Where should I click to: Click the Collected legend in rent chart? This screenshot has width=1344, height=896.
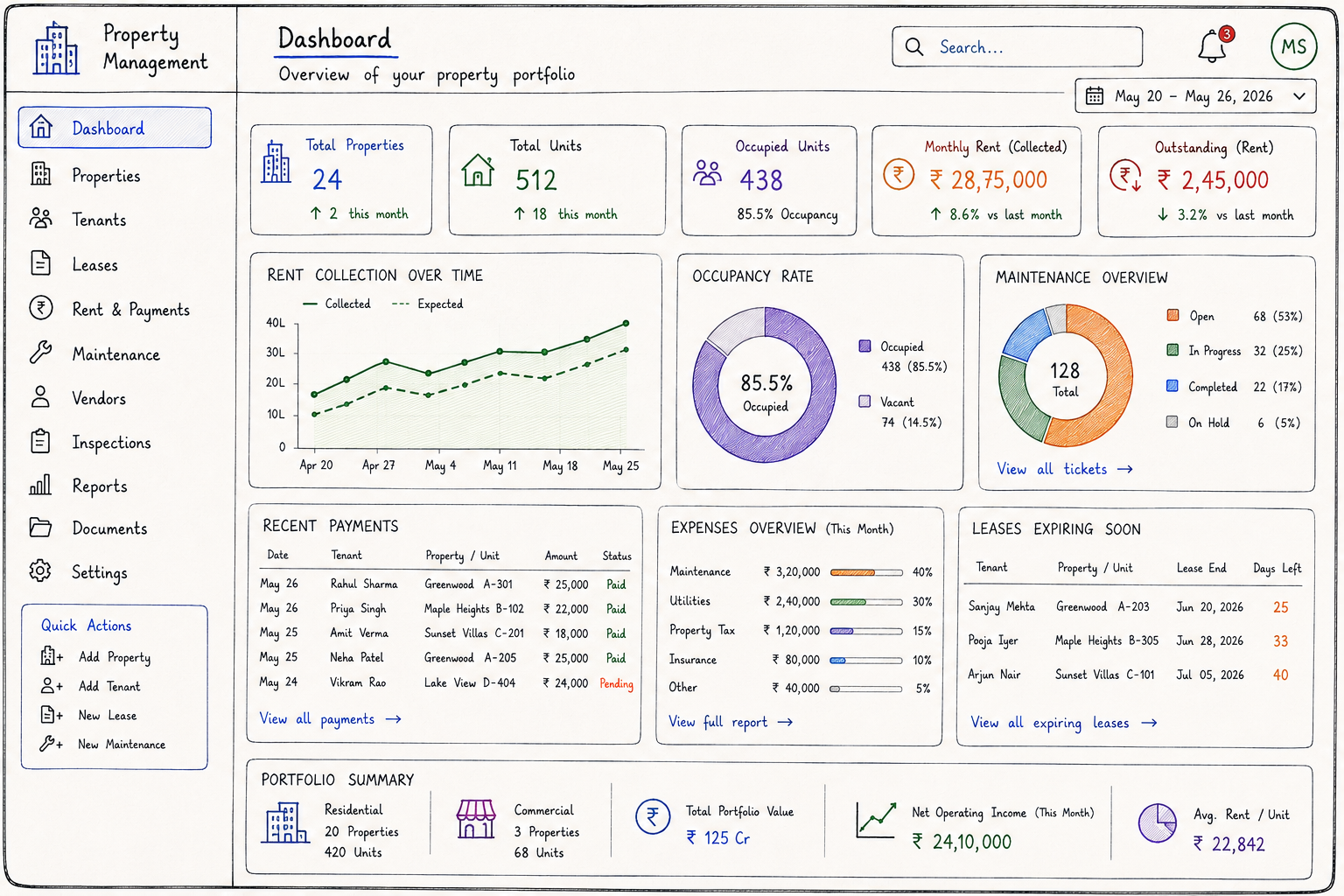click(x=337, y=304)
